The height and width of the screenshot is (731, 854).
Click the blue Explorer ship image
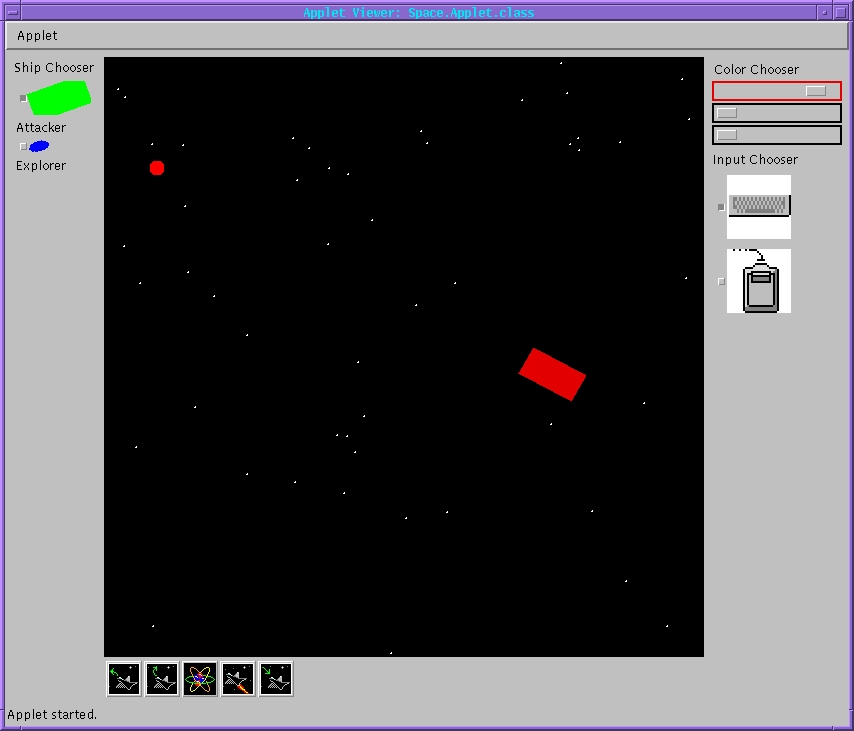[39, 146]
